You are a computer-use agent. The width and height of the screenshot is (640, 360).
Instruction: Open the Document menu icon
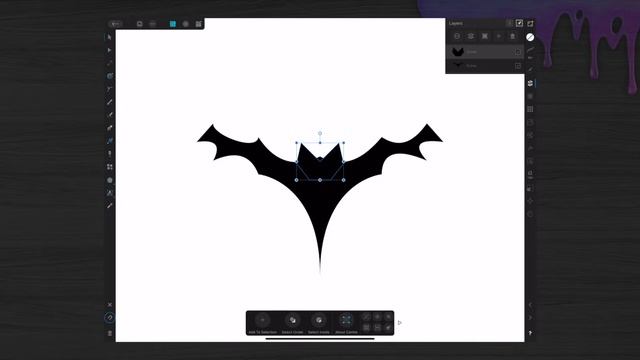coord(140,24)
